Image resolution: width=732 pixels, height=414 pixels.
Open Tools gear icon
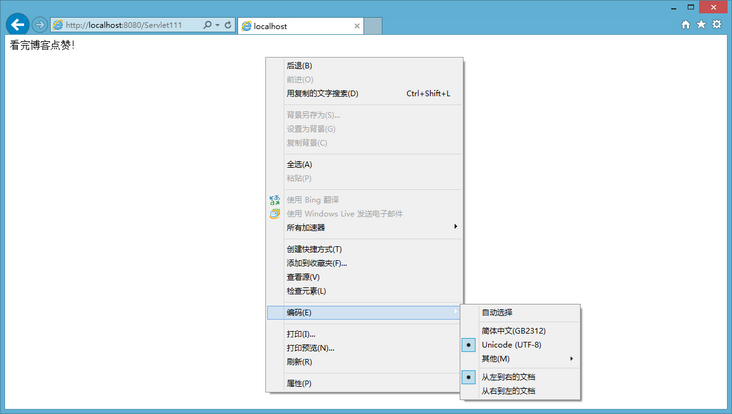(717, 24)
